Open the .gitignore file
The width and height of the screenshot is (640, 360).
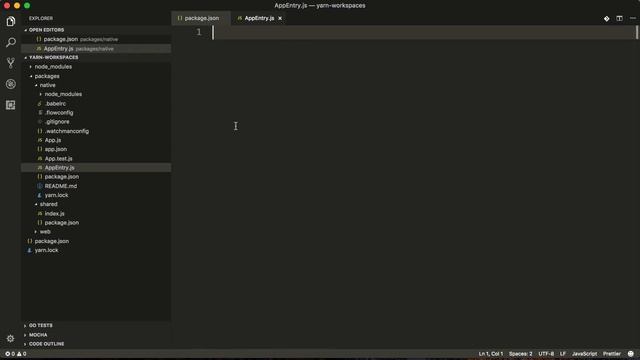[x=57, y=122]
